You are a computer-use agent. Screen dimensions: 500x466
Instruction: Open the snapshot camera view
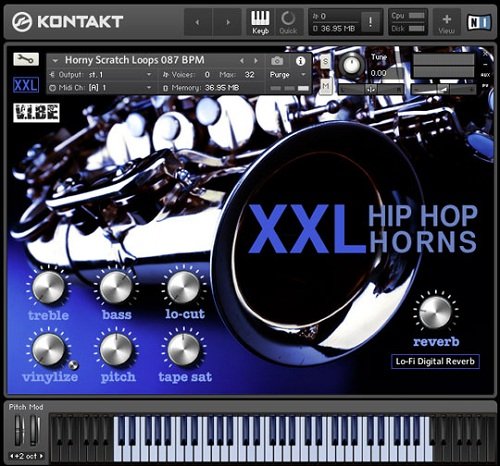277,61
